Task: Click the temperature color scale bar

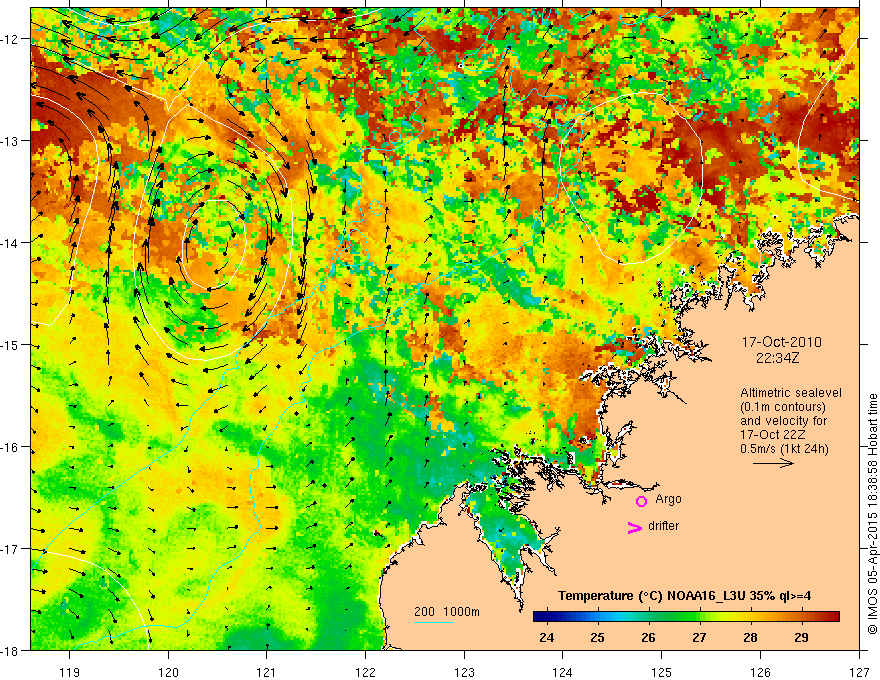Action: coord(686,617)
